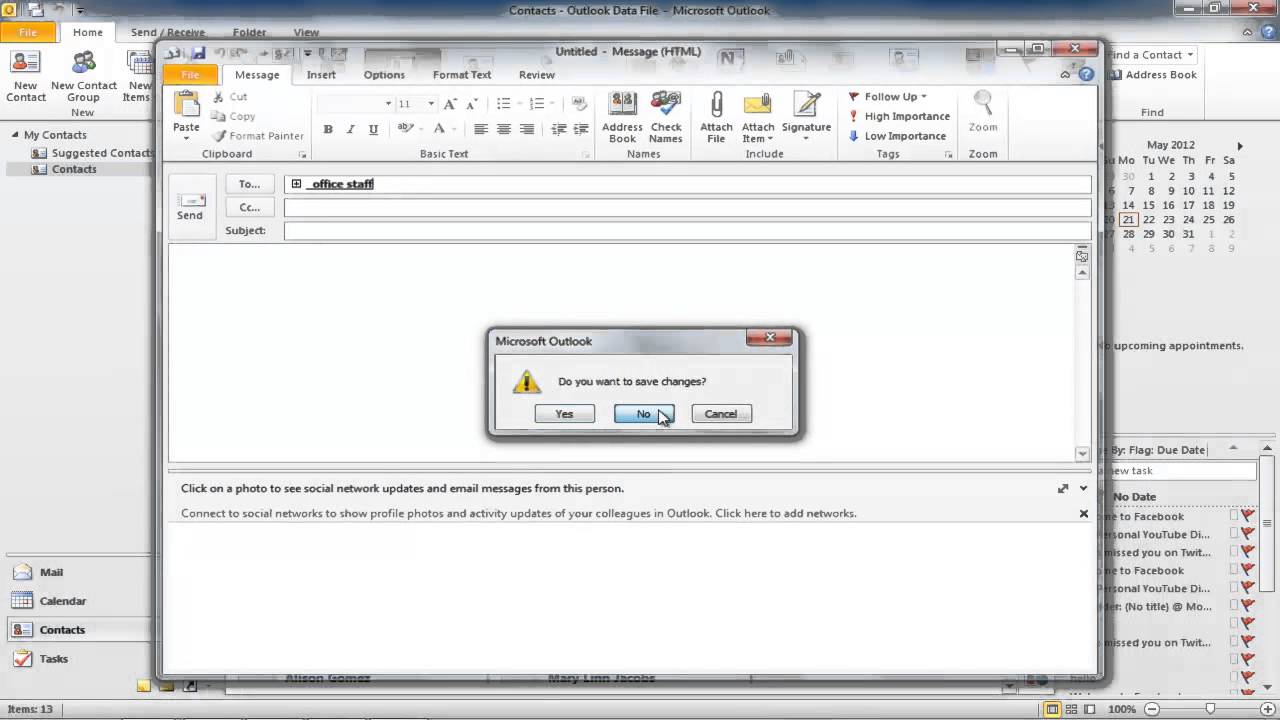The image size is (1280, 720).
Task: Center the message text
Action: [504, 129]
